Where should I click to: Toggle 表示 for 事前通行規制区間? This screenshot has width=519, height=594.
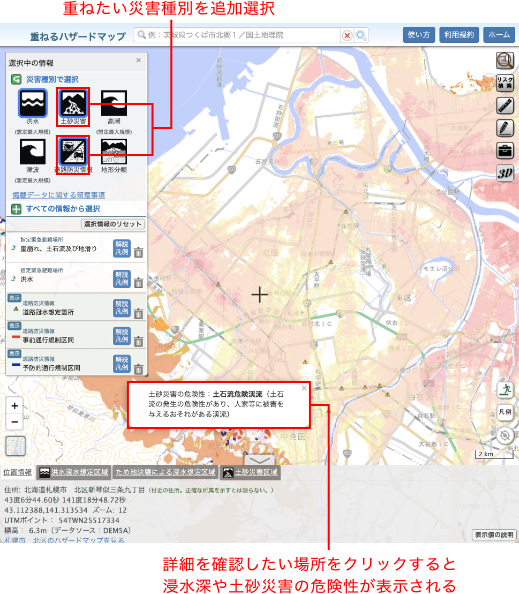pyautogui.click(x=14, y=325)
